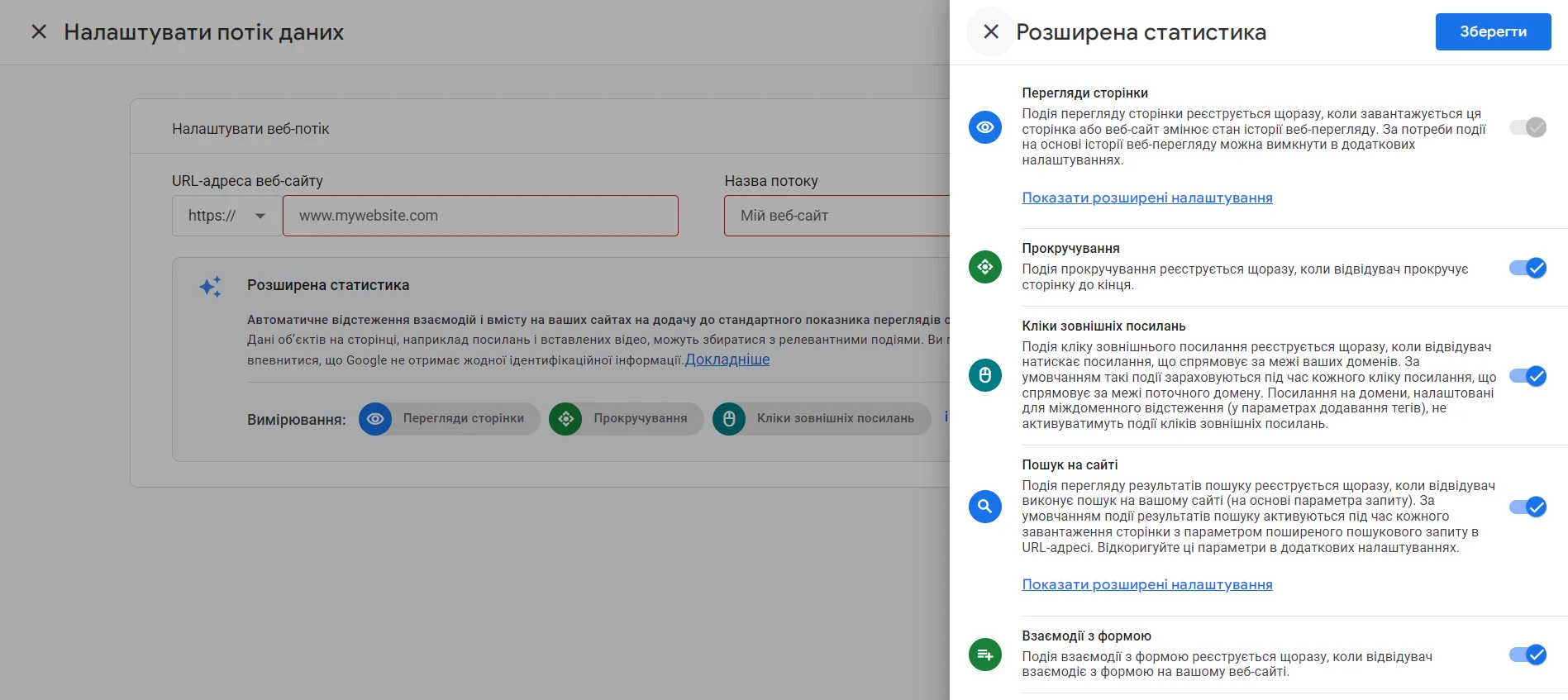
Task: Click the Розширена статистика card title
Action: tap(328, 285)
